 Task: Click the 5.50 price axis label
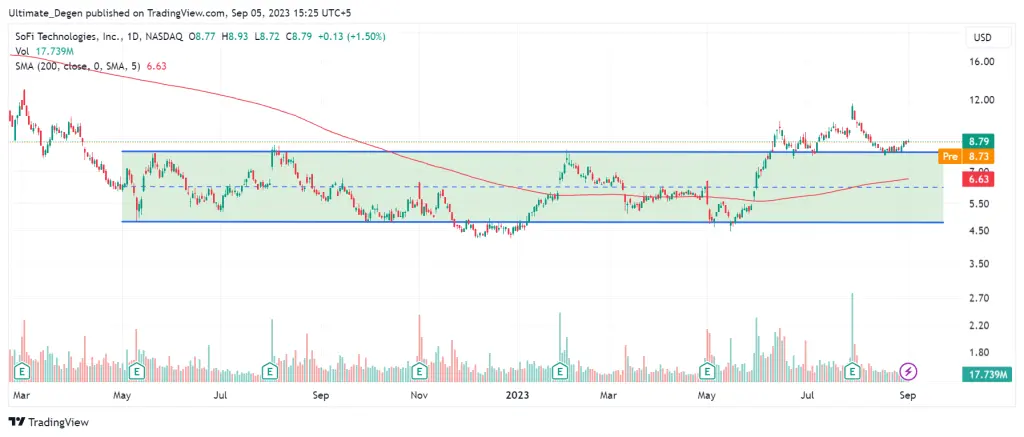[x=981, y=204]
